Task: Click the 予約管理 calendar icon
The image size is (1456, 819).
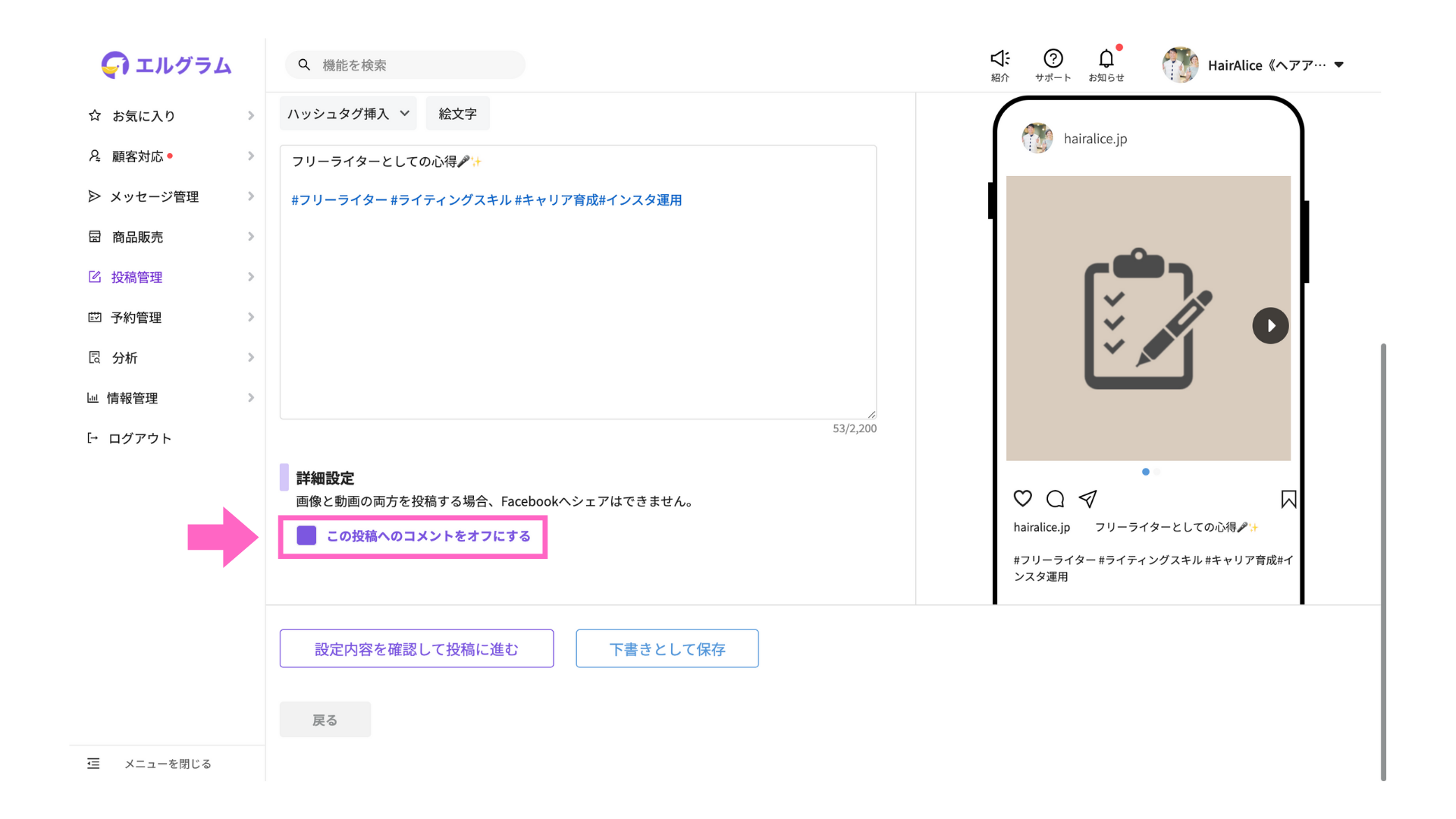Action: point(95,317)
